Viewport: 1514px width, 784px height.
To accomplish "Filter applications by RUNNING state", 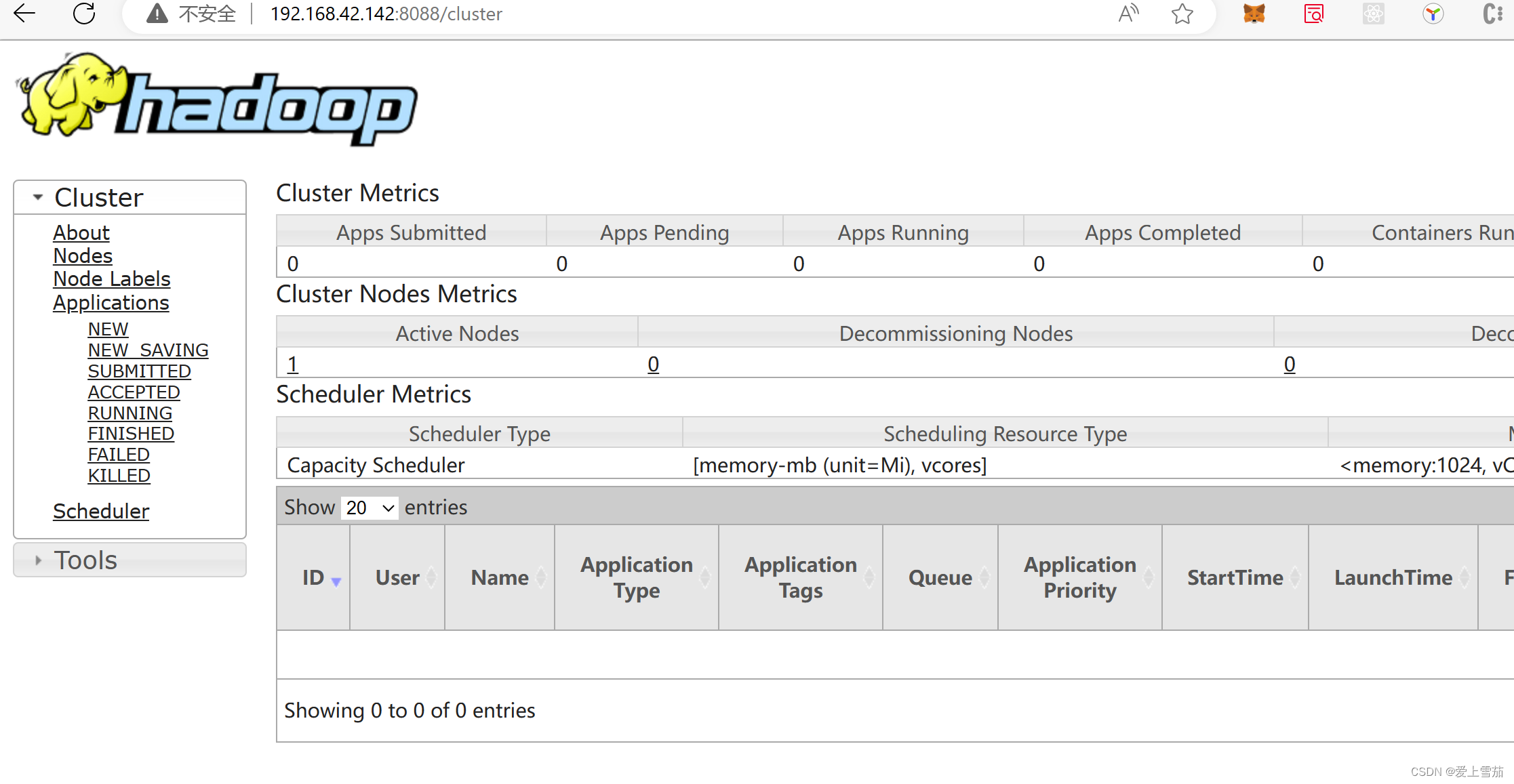I will pos(130,413).
